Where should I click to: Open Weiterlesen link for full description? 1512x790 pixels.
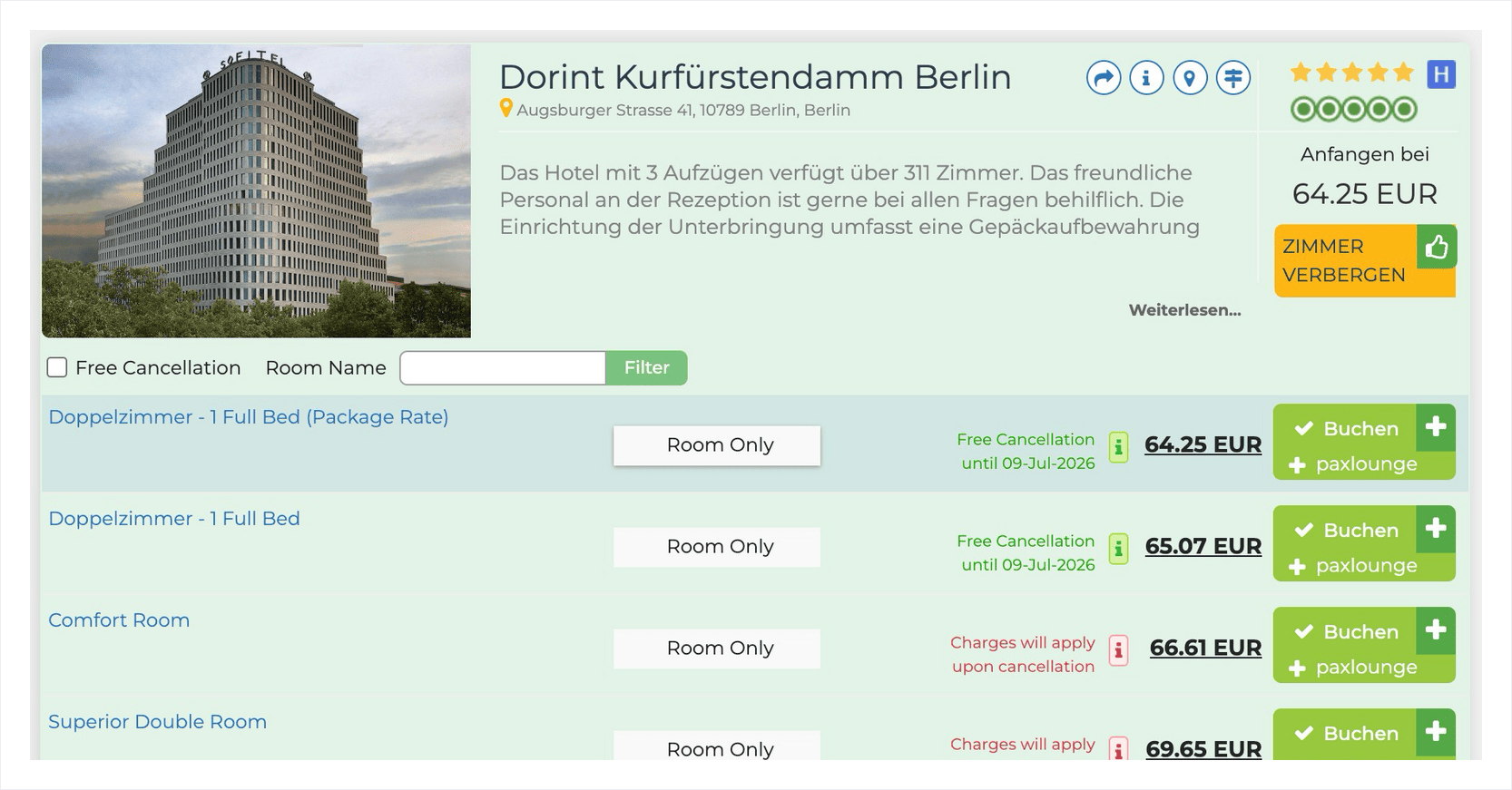(x=1184, y=310)
